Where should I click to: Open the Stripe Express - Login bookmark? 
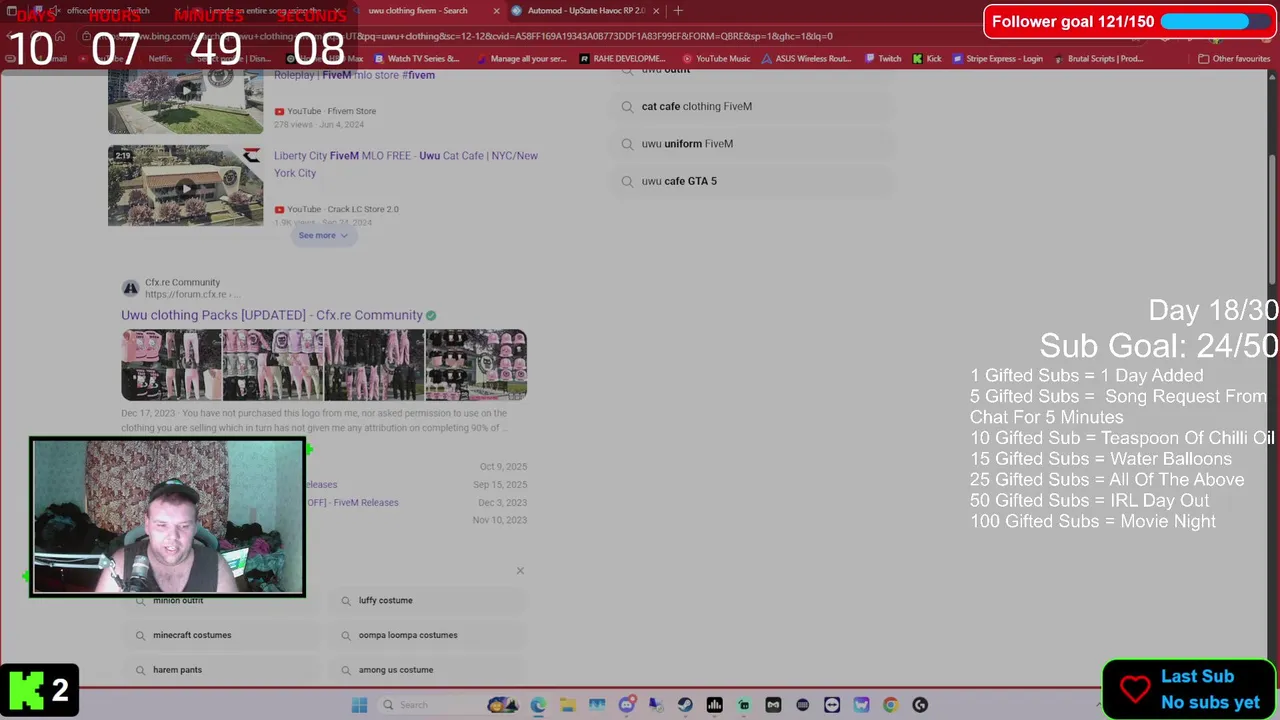(997, 58)
